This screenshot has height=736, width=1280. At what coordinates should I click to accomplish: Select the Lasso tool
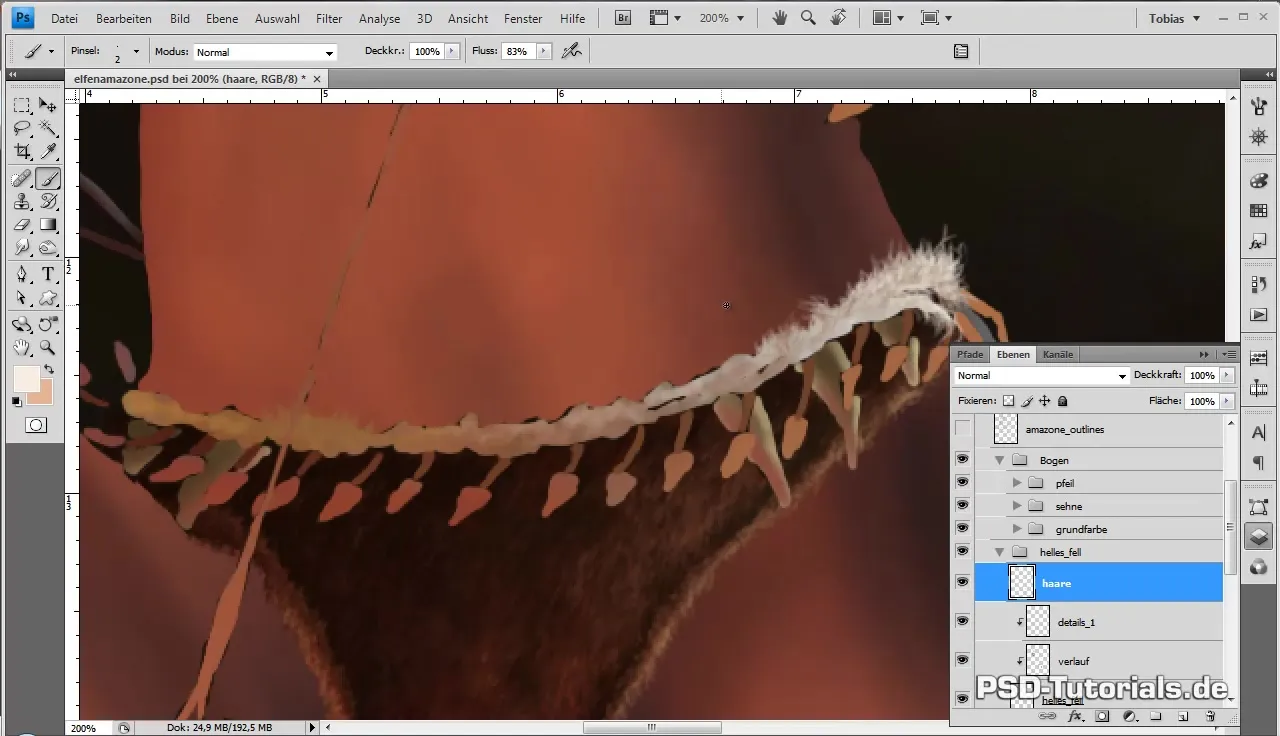click(x=22, y=128)
